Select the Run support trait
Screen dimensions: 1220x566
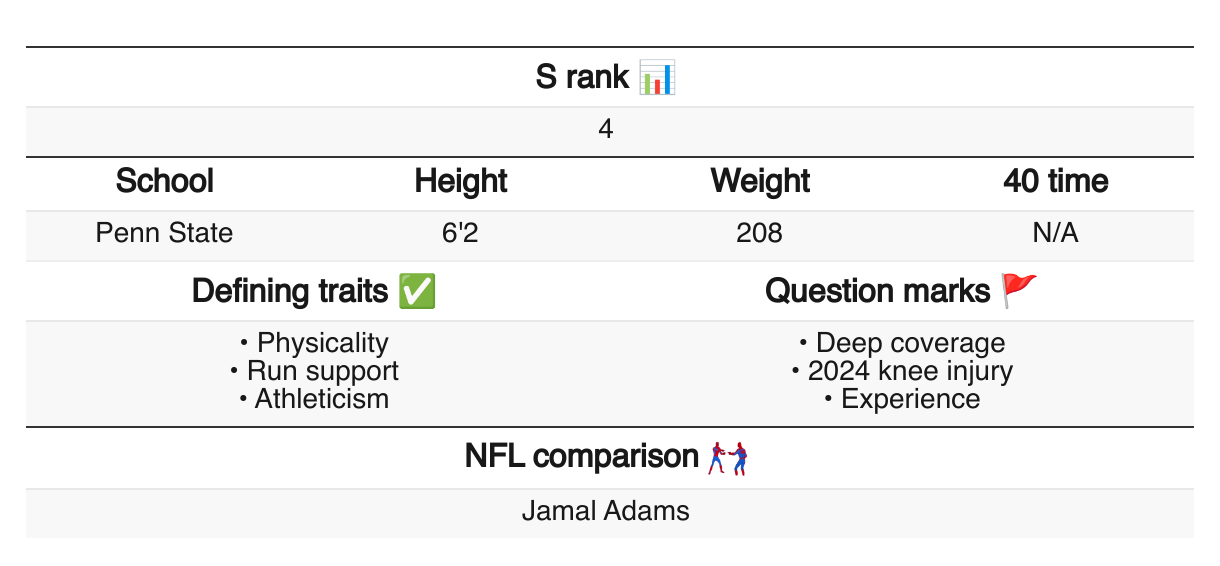coord(322,371)
